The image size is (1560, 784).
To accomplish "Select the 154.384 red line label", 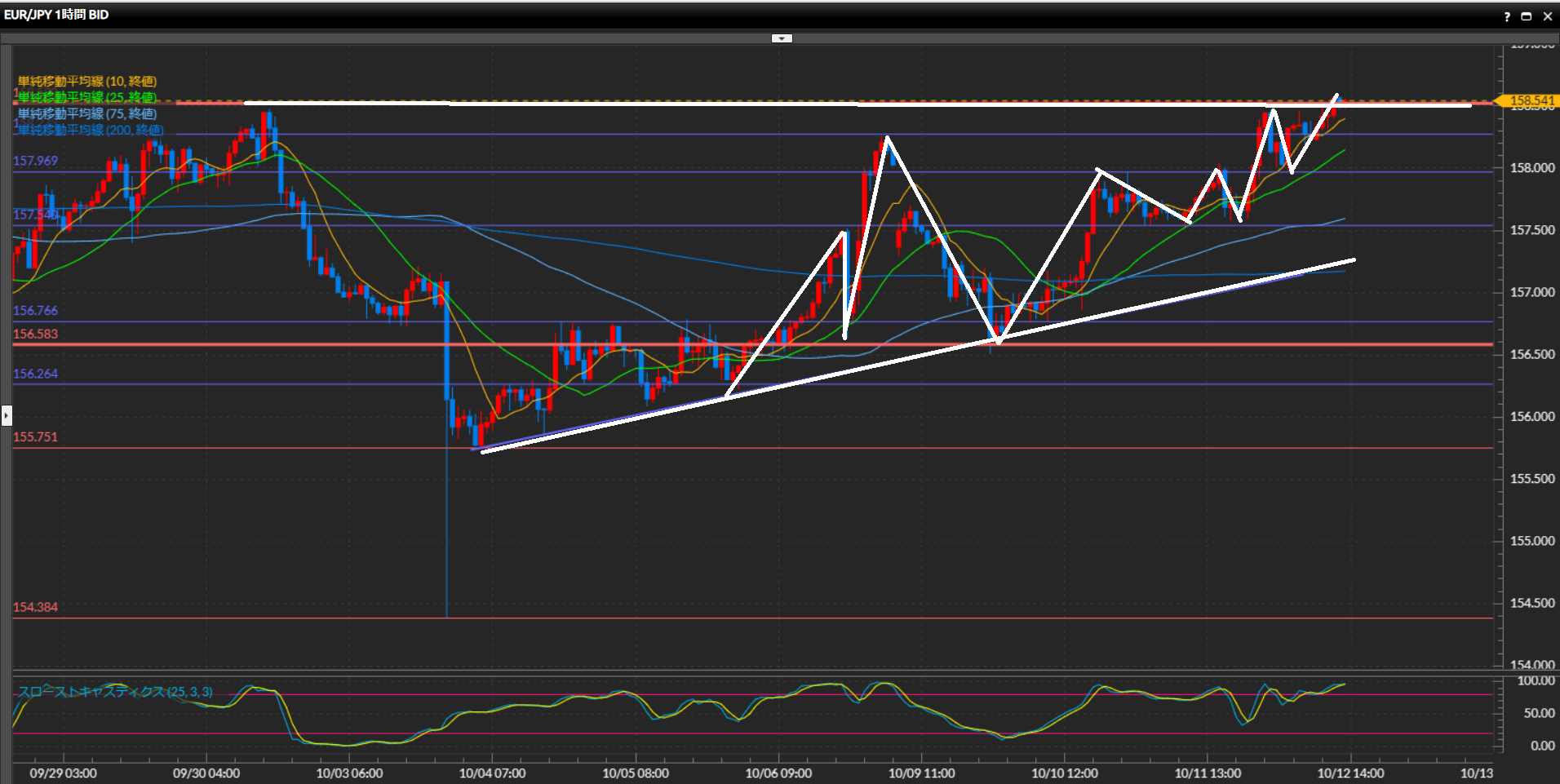I will (x=36, y=607).
